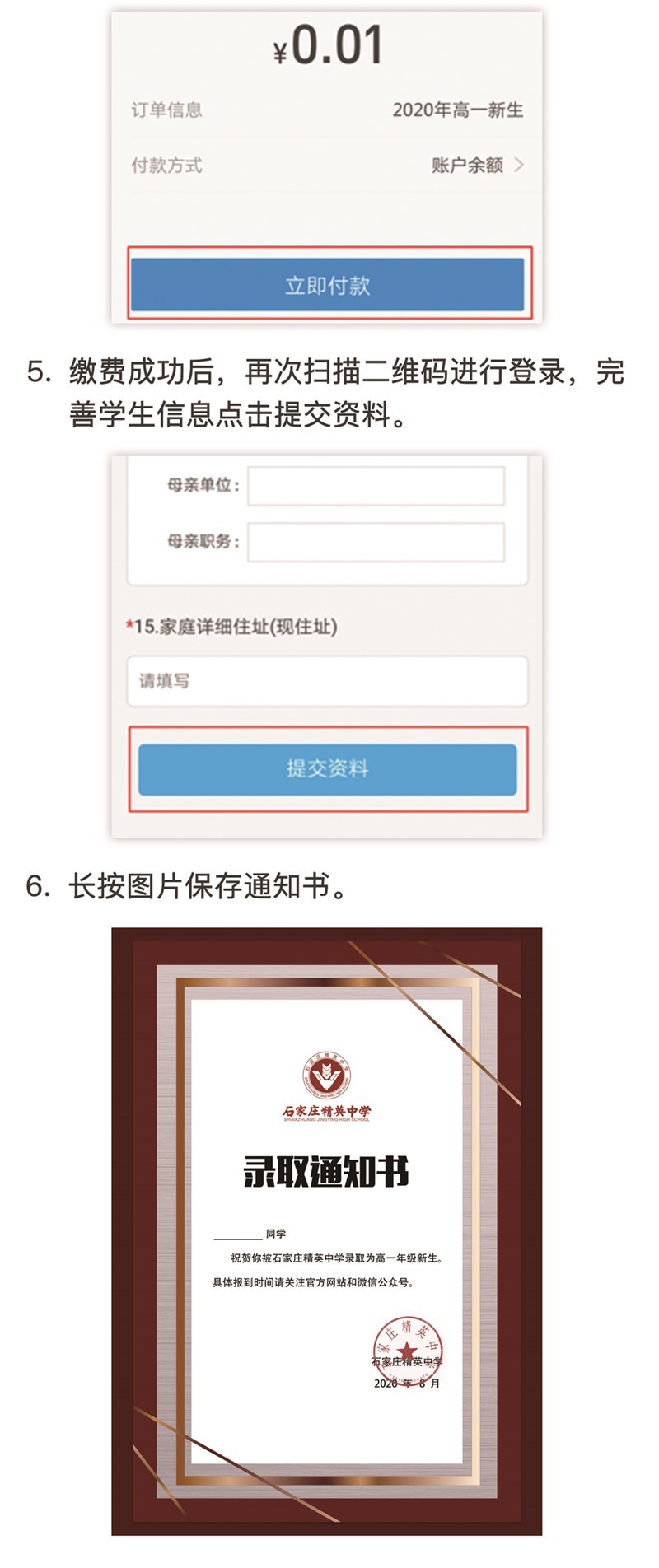Click the 录取通知书 title on certificate
The image size is (659, 1568).
(326, 1171)
